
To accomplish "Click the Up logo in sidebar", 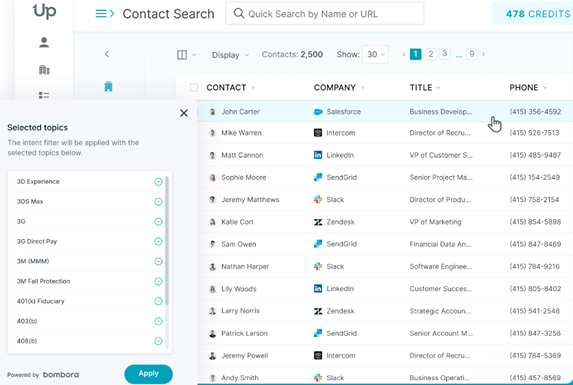I will (44, 11).
